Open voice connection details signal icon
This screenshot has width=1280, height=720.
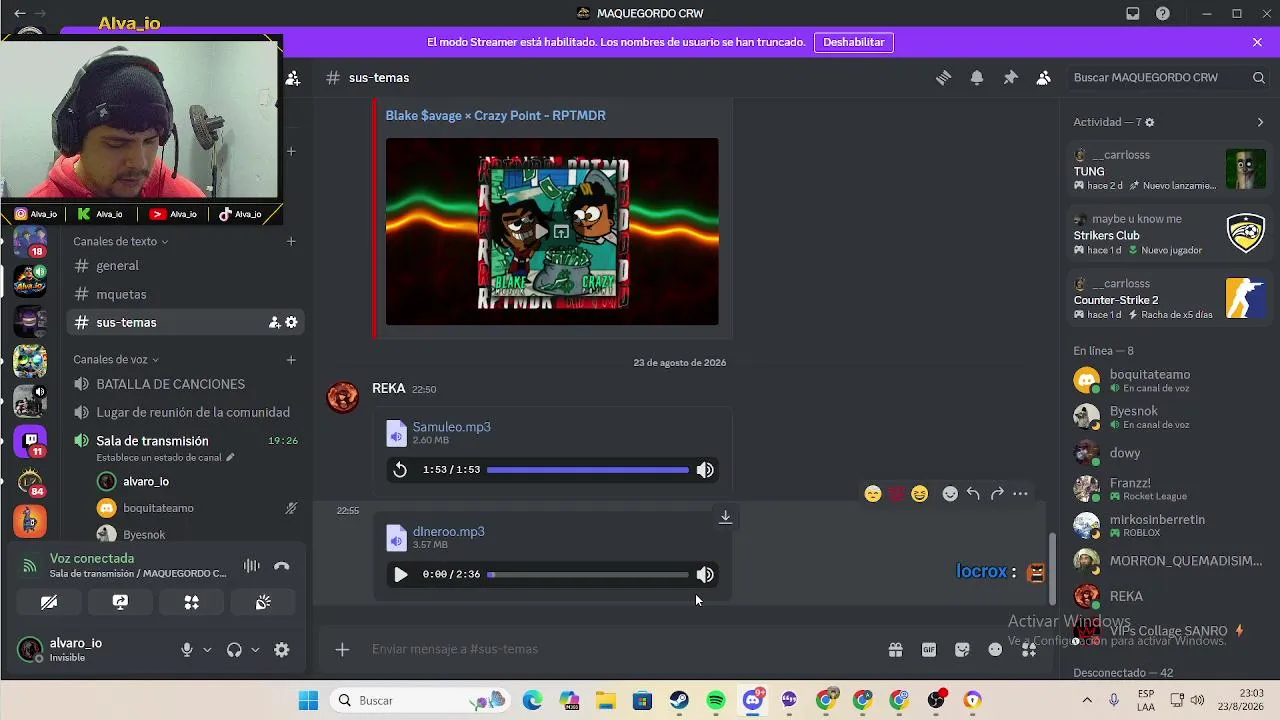coord(30,566)
